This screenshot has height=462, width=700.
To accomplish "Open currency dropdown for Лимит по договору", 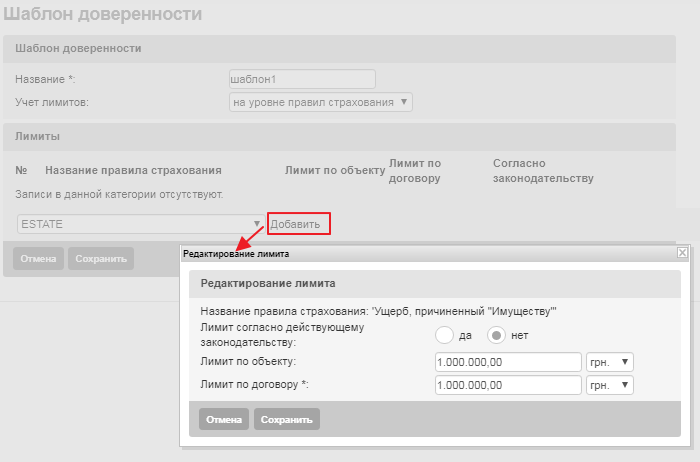I will pos(609,385).
